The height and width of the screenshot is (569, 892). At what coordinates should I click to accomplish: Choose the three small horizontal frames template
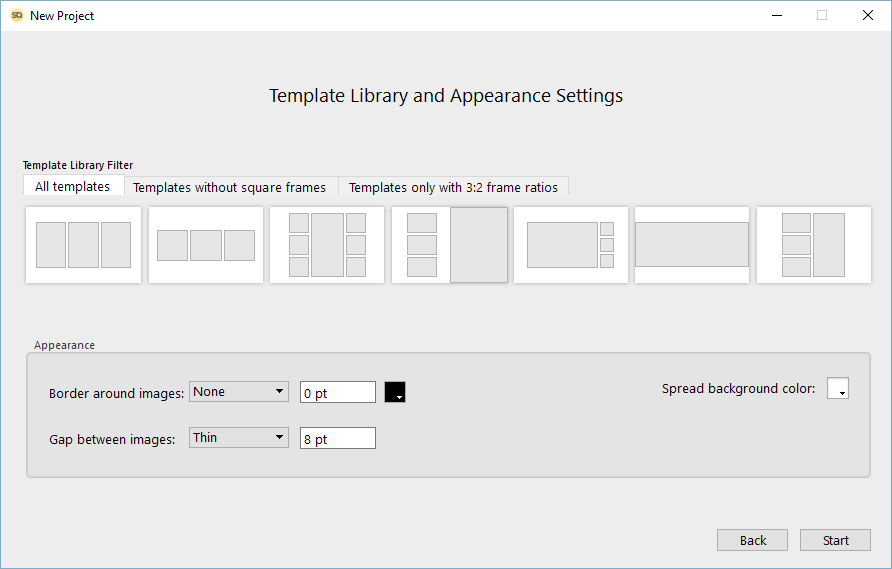click(206, 245)
